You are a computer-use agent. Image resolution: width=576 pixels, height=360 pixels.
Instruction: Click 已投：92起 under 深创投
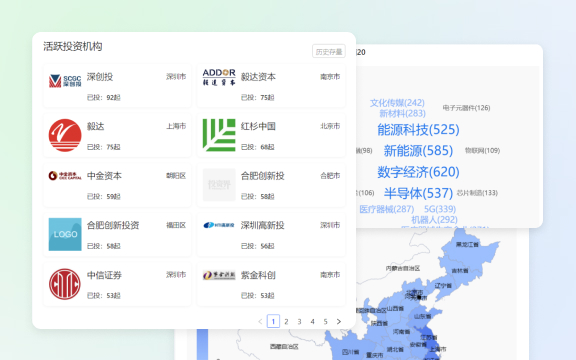tap(104, 97)
